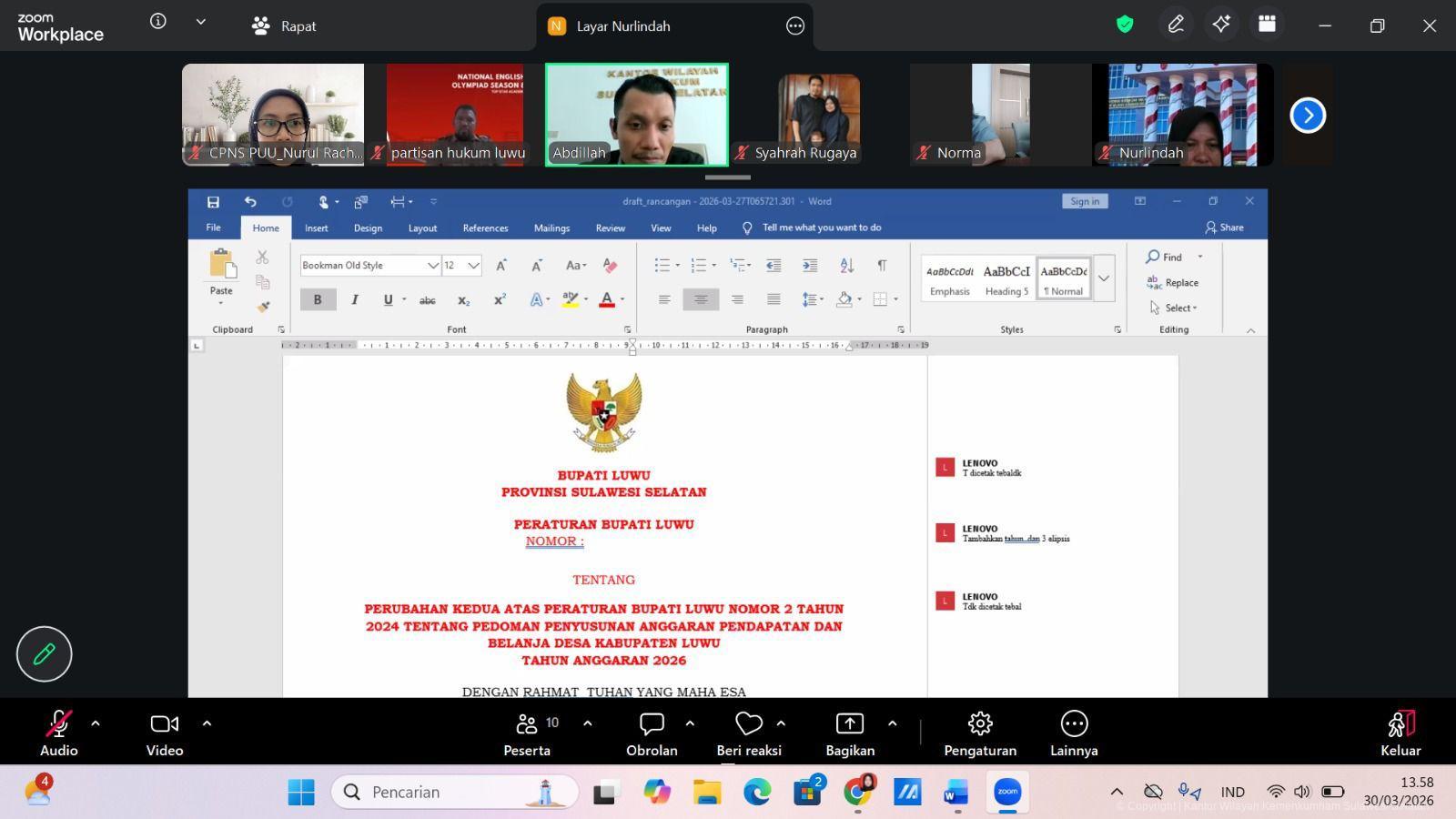Screen dimensions: 1456x819
Task: Show next participants with blue arrow
Action: (x=1308, y=116)
